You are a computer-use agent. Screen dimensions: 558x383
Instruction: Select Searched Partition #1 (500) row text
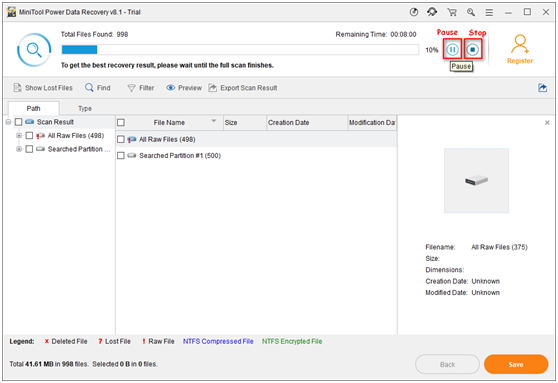tap(180, 156)
